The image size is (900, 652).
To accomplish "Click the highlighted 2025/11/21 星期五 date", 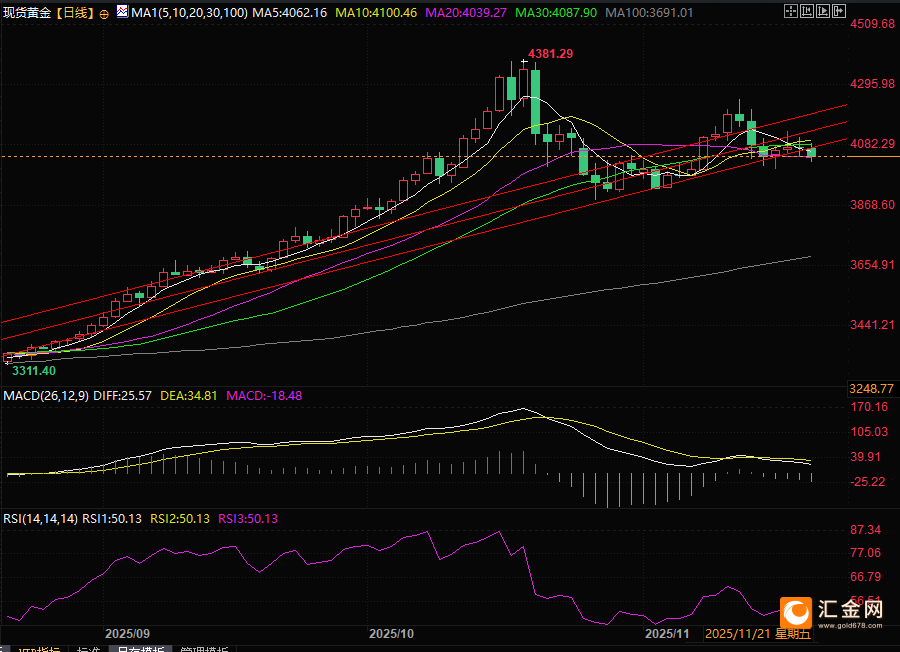I will (x=758, y=634).
